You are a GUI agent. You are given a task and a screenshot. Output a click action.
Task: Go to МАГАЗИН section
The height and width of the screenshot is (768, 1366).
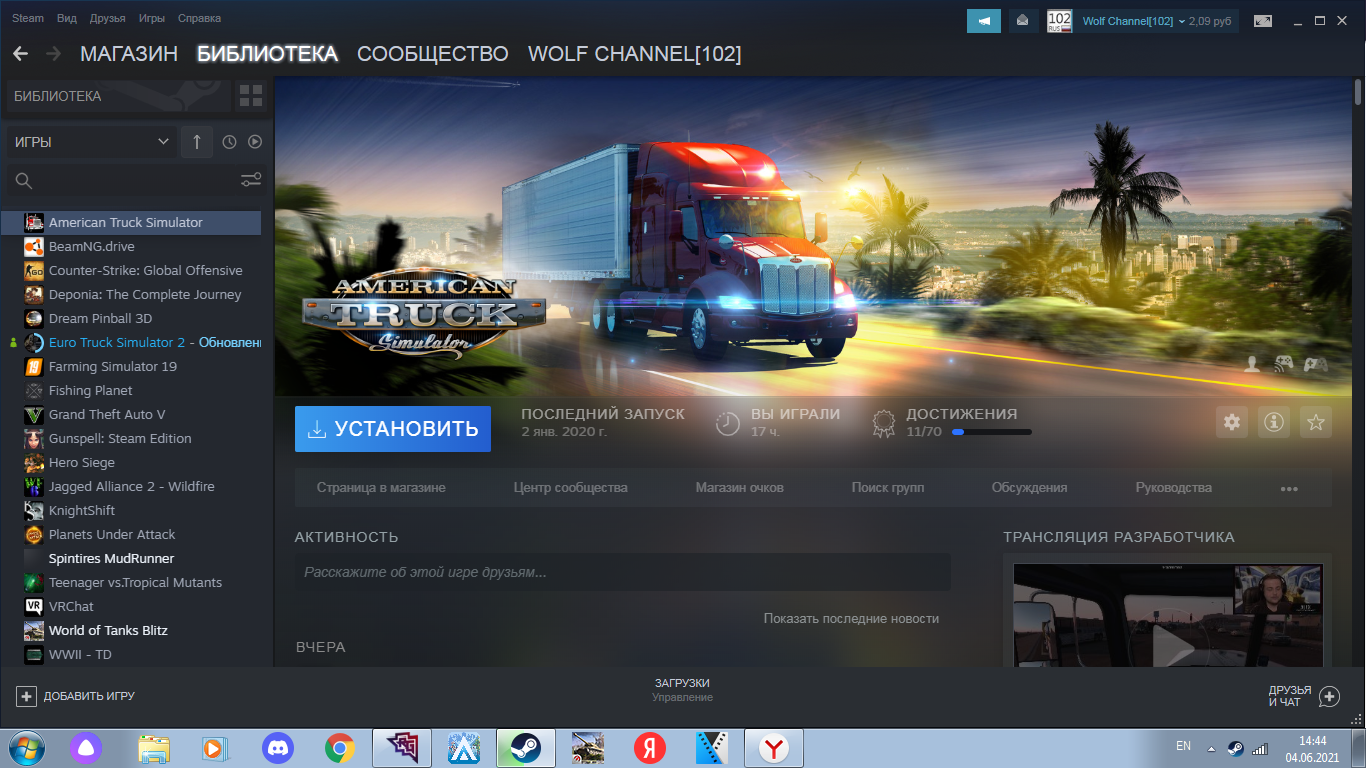click(129, 54)
